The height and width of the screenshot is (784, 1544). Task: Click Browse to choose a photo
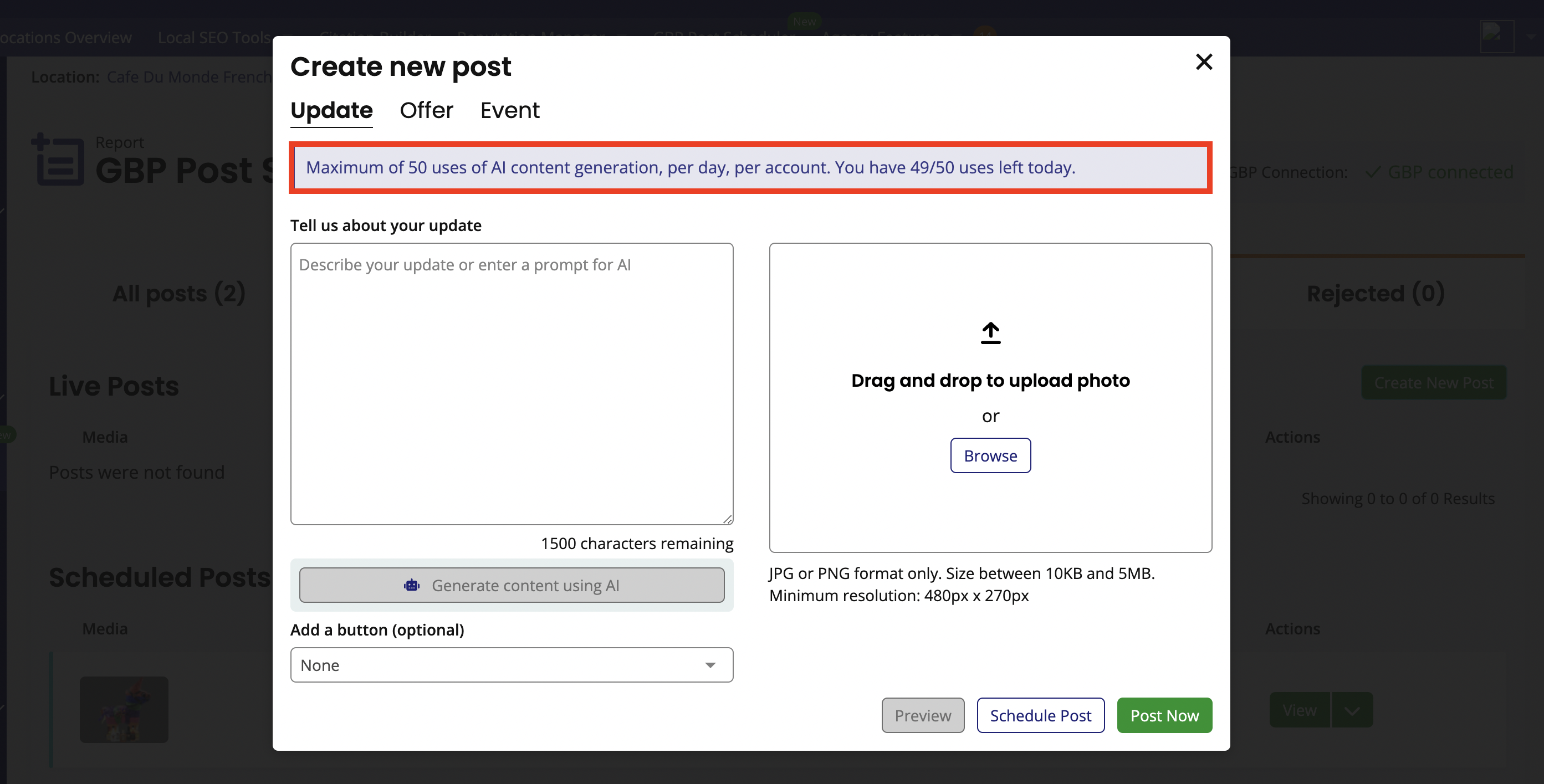click(x=990, y=455)
